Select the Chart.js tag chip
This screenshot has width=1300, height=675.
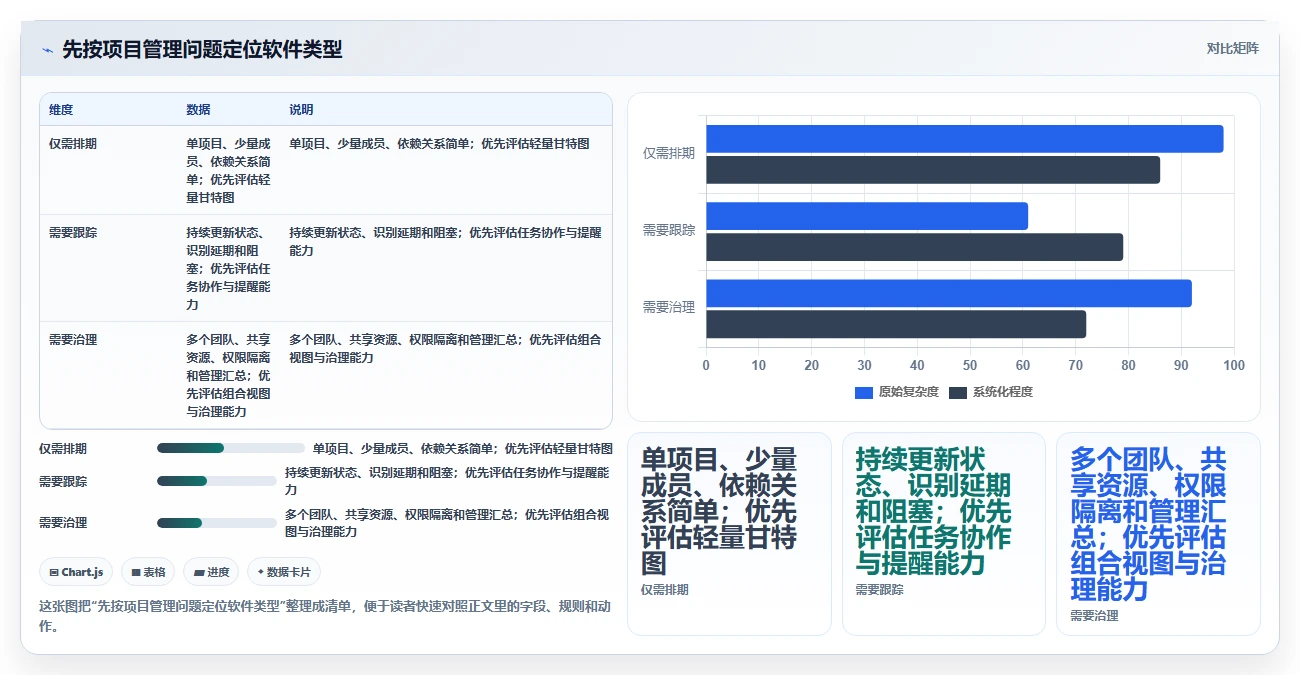77,572
